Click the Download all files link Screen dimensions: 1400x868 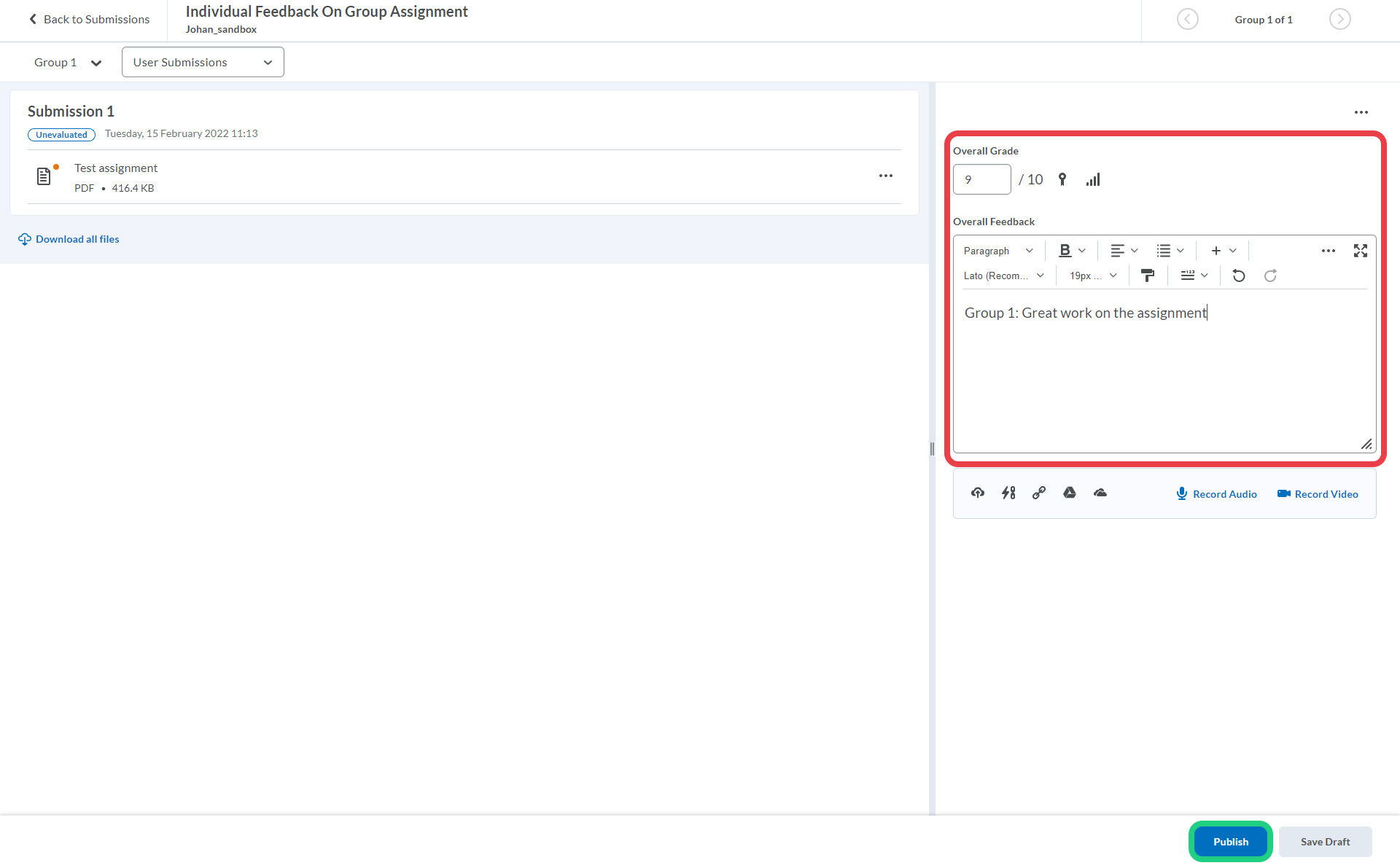coord(77,239)
